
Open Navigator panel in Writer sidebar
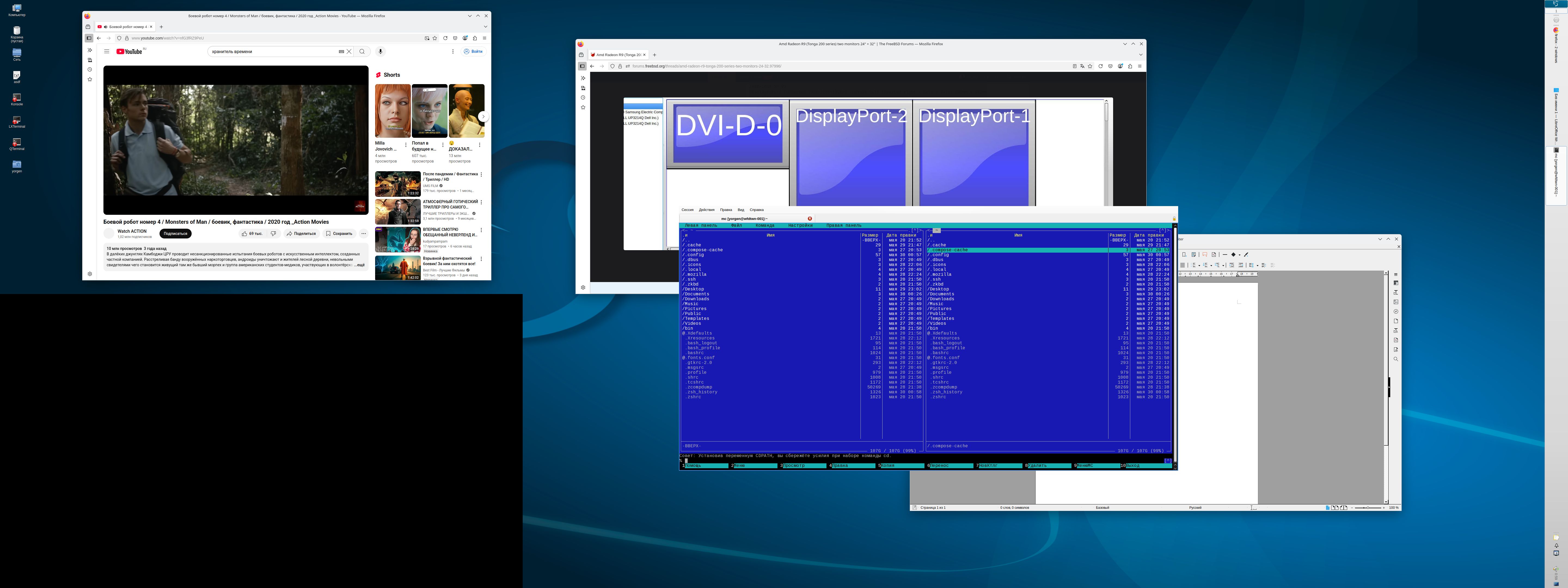pyautogui.click(x=1396, y=312)
